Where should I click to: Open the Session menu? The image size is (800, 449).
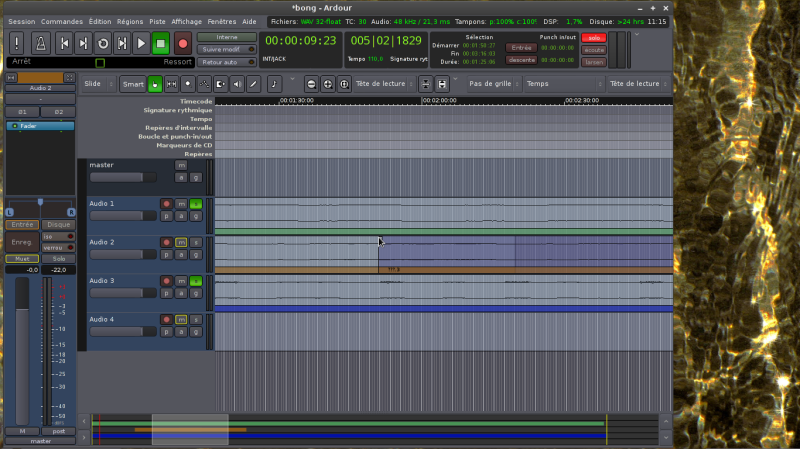[21, 21]
